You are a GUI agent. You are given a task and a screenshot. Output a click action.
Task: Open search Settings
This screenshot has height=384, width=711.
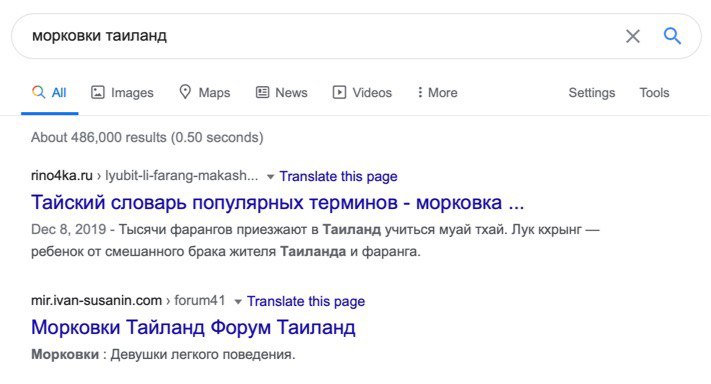pos(592,92)
